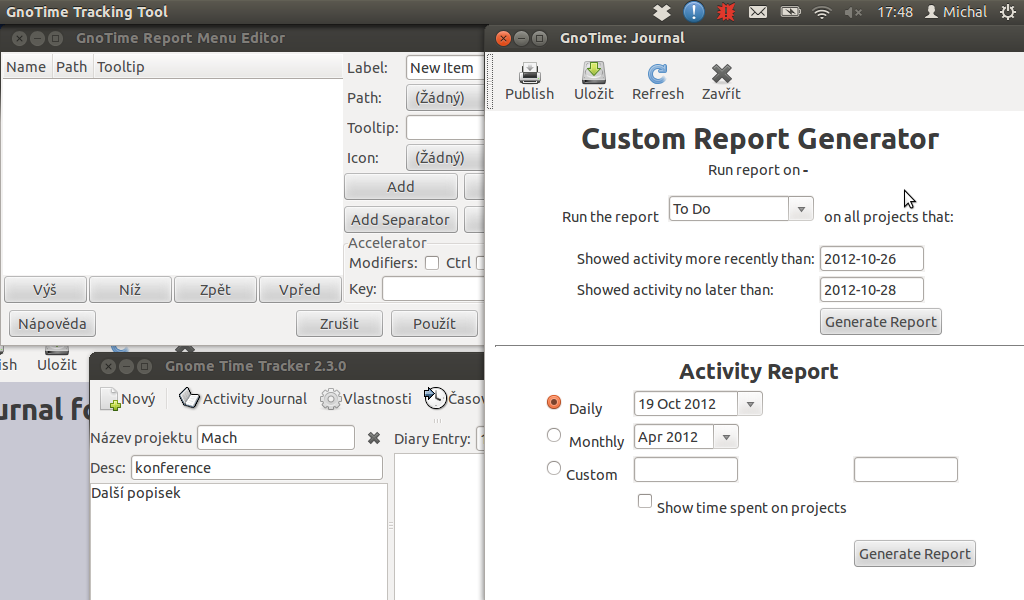Click the clock timer icon in Time Tracker

(x=435, y=398)
